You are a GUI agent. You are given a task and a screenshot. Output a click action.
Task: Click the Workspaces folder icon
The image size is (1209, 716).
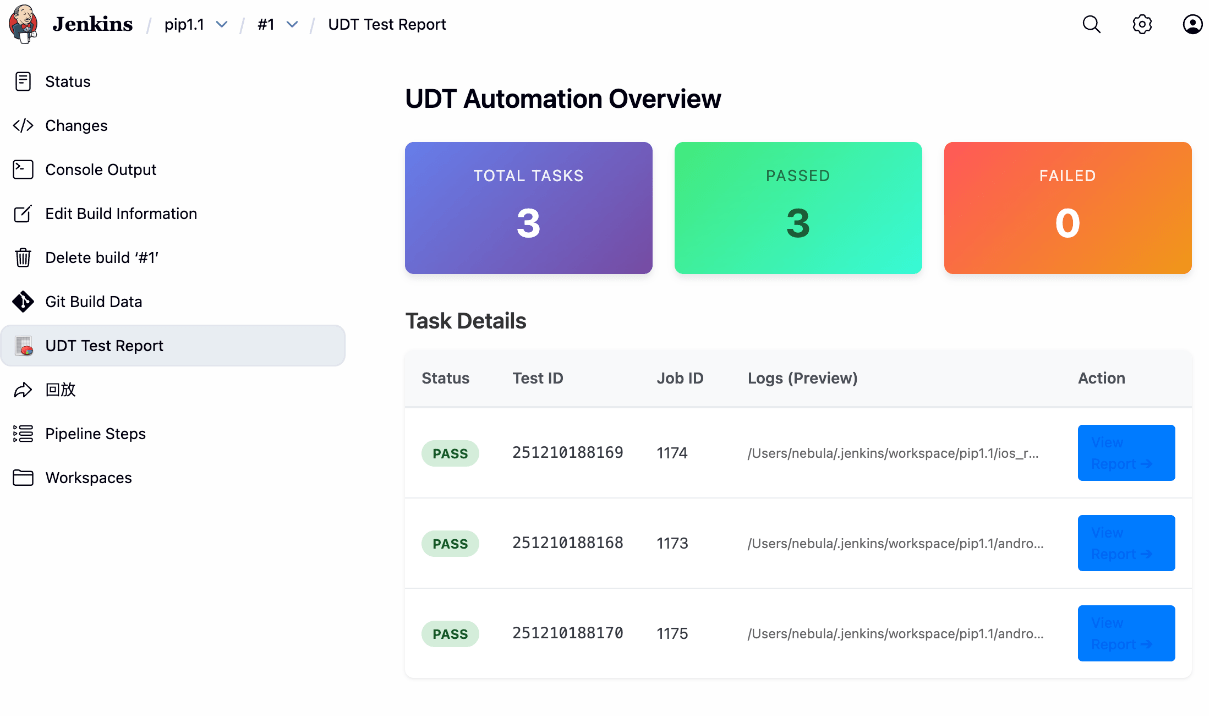click(23, 478)
